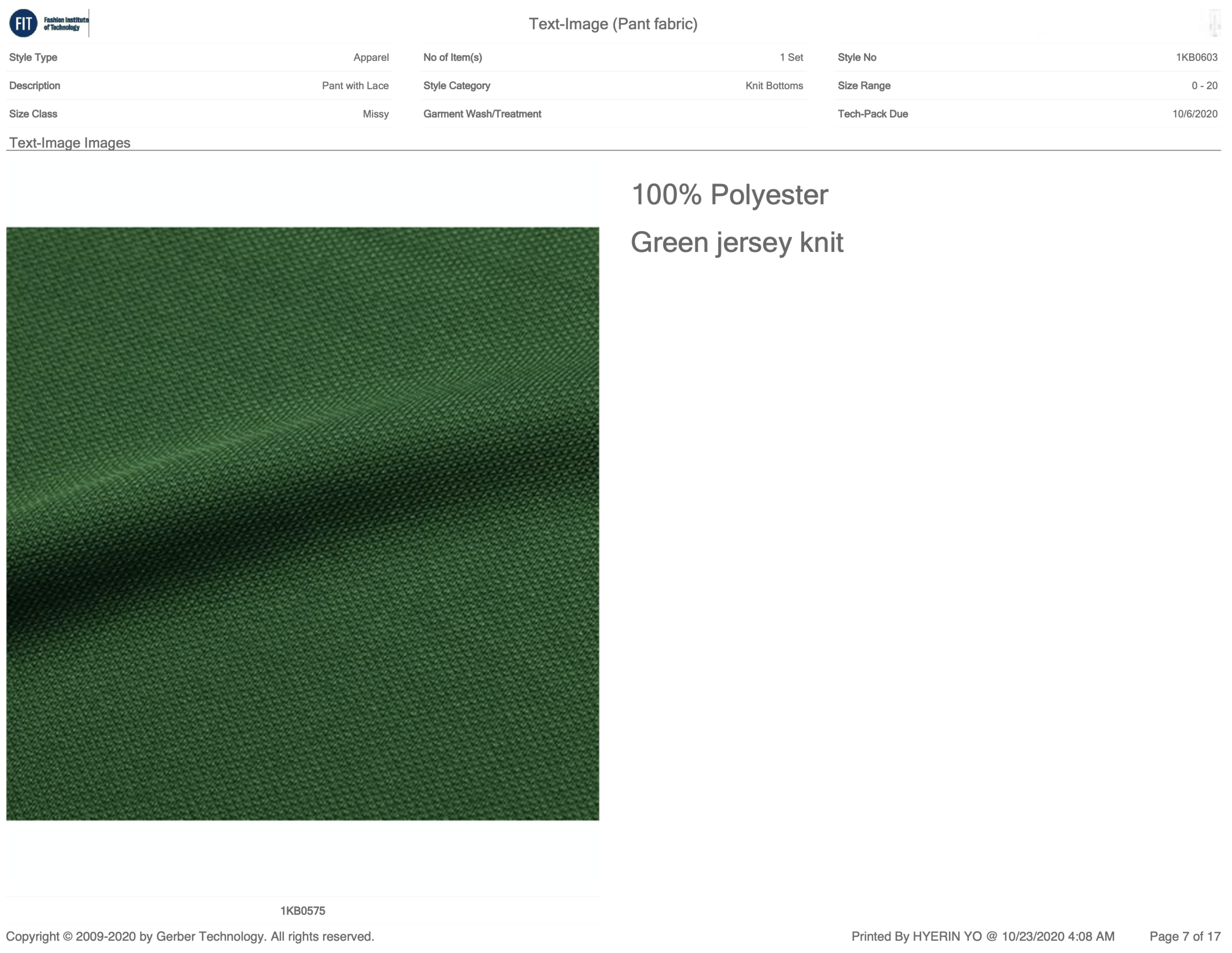Click the 100% Polyester text

(x=729, y=195)
